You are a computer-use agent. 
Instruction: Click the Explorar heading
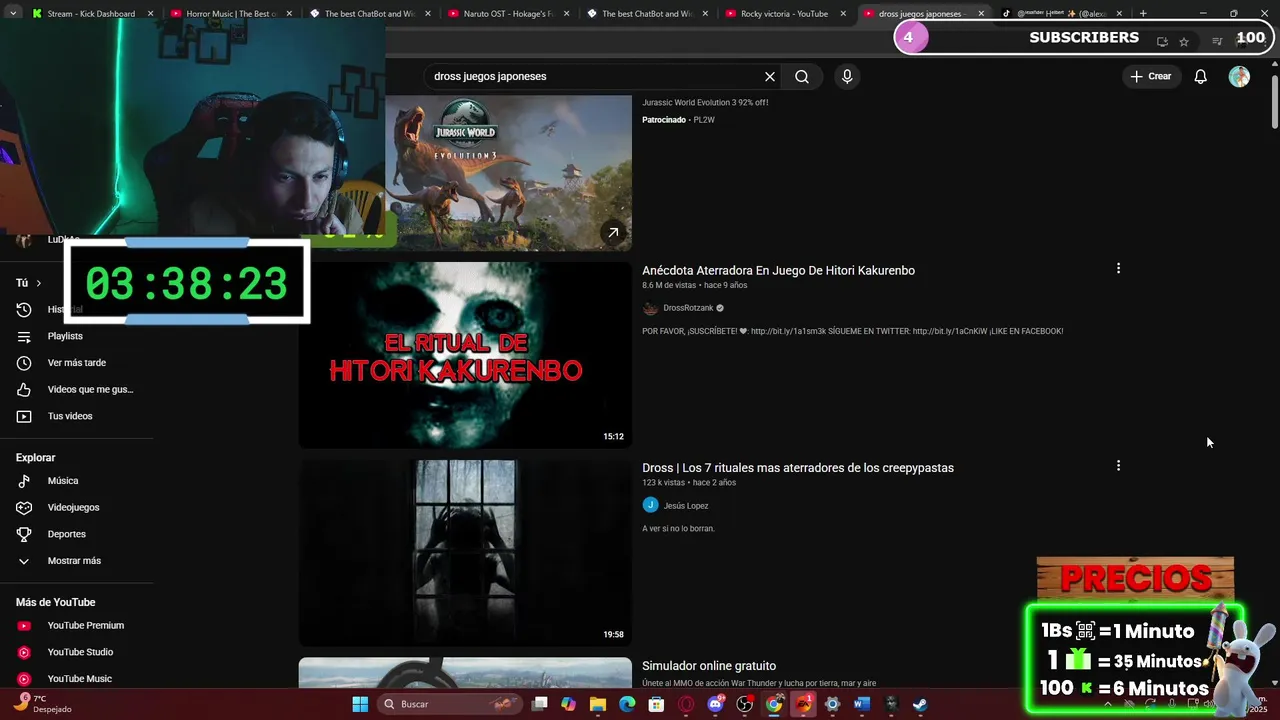tap(35, 457)
